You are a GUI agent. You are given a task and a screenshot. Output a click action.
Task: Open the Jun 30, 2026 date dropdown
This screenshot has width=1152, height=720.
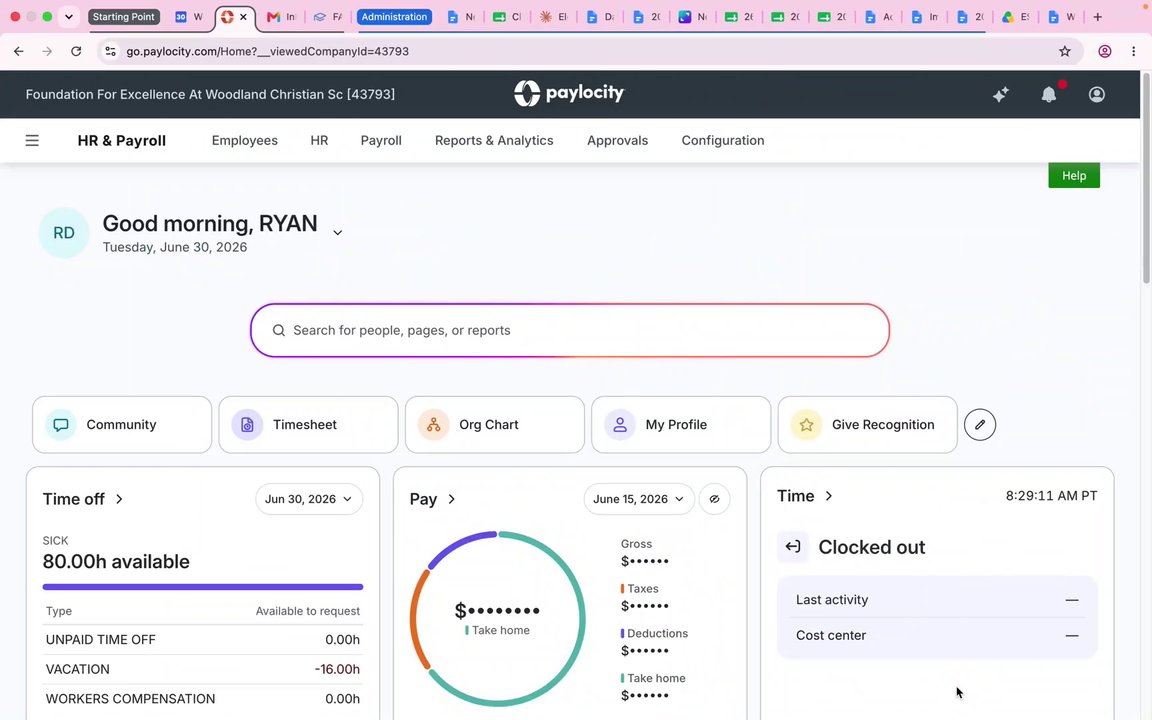(x=309, y=499)
